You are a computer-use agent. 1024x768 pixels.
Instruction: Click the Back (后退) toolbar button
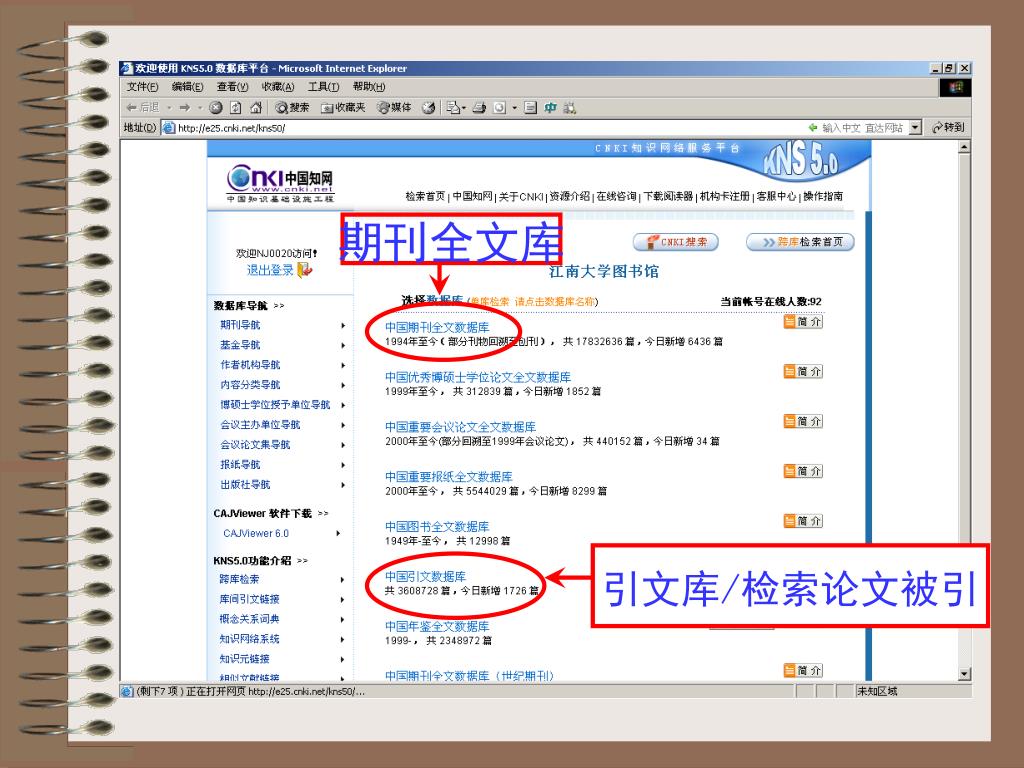[143, 108]
